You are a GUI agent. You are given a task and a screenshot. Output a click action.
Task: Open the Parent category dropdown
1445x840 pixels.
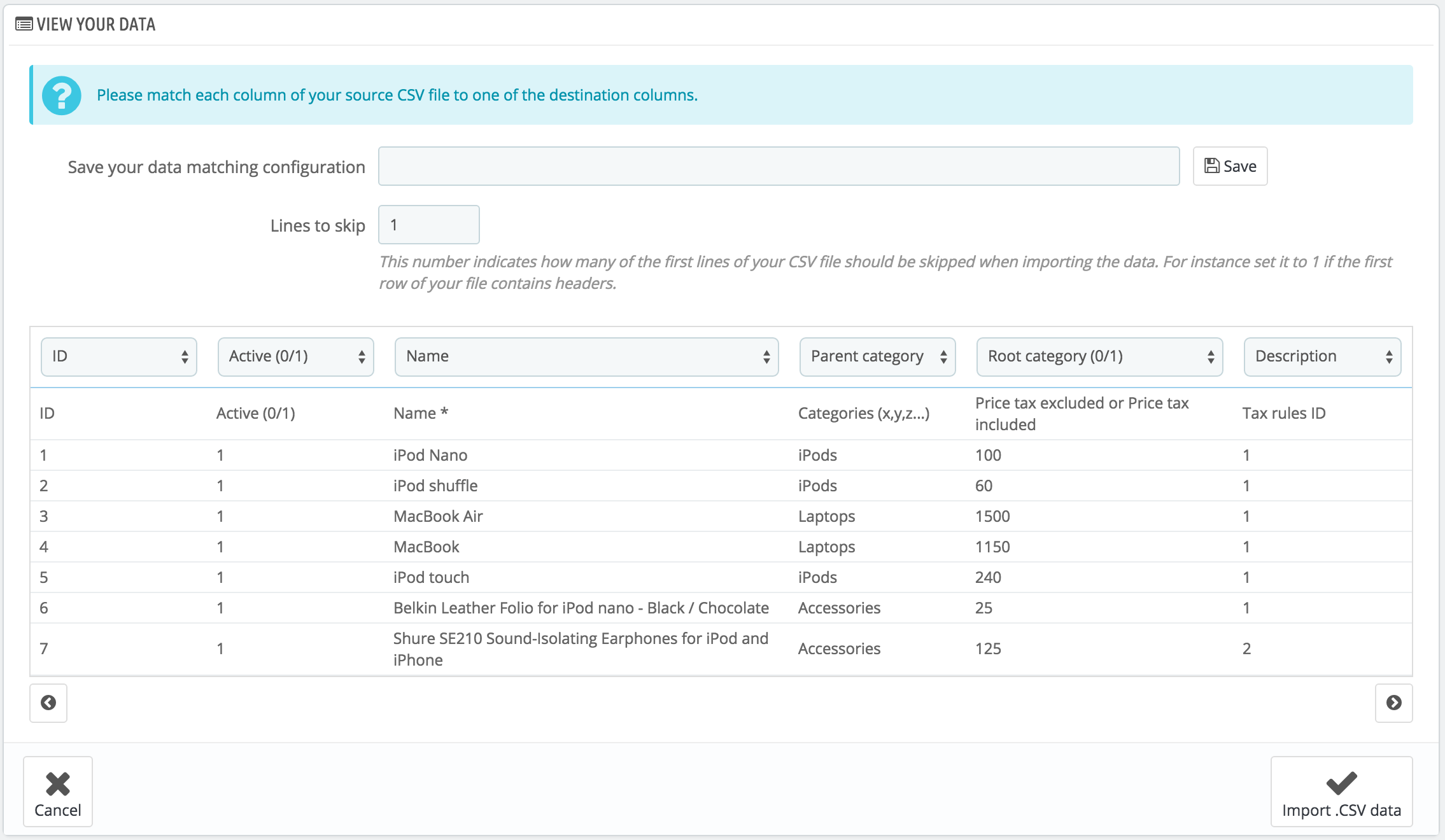point(877,356)
